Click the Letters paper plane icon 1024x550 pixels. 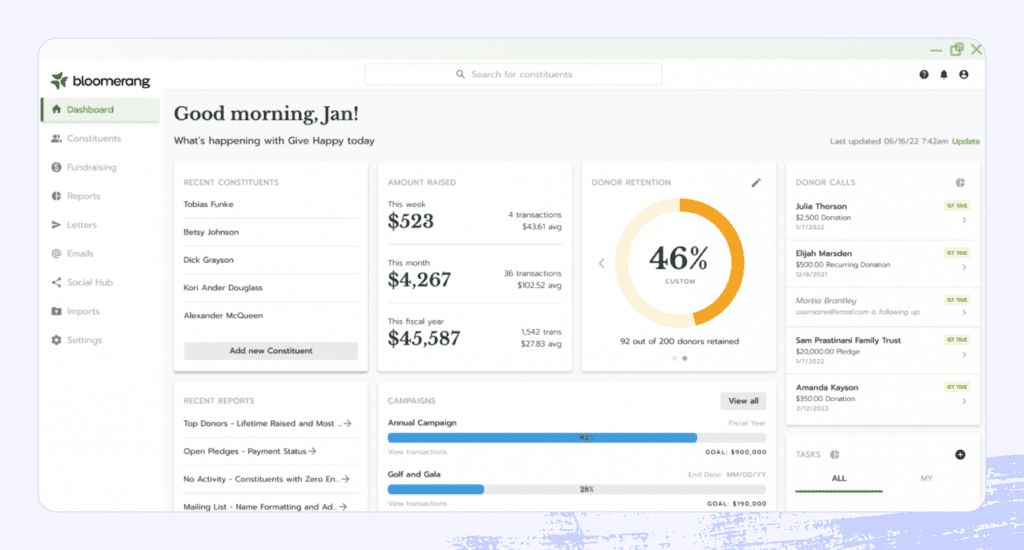click(56, 225)
